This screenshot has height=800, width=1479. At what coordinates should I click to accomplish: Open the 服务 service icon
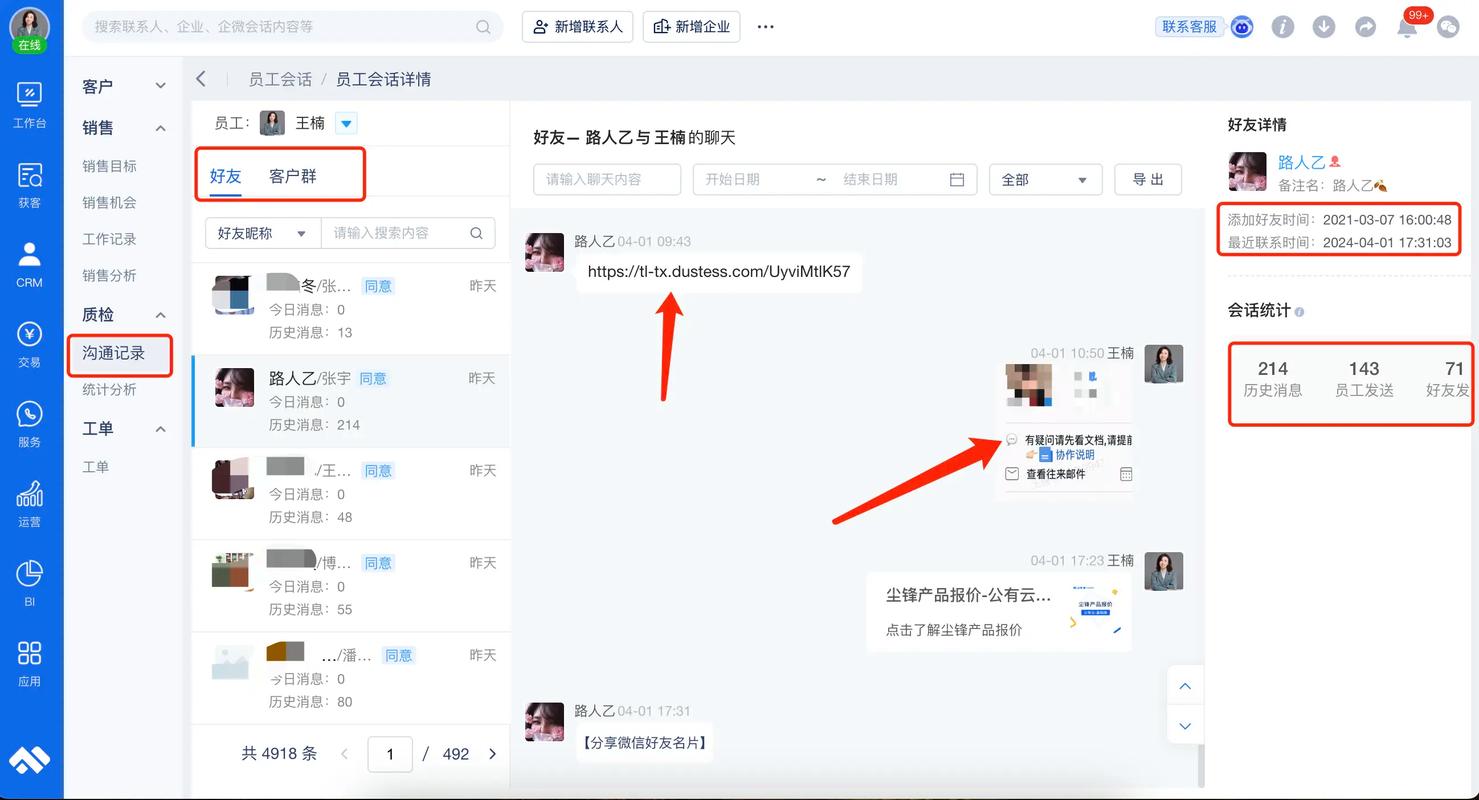(29, 423)
